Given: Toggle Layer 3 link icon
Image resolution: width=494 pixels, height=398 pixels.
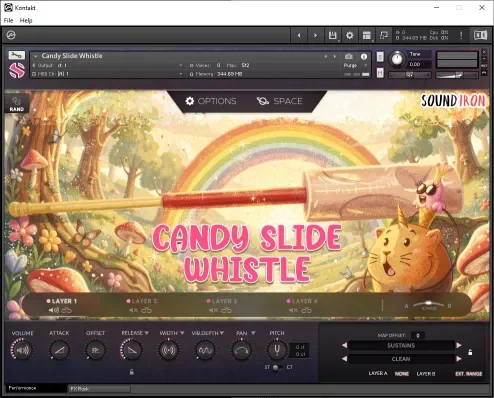Looking at the screenshot, I should click(x=226, y=310).
